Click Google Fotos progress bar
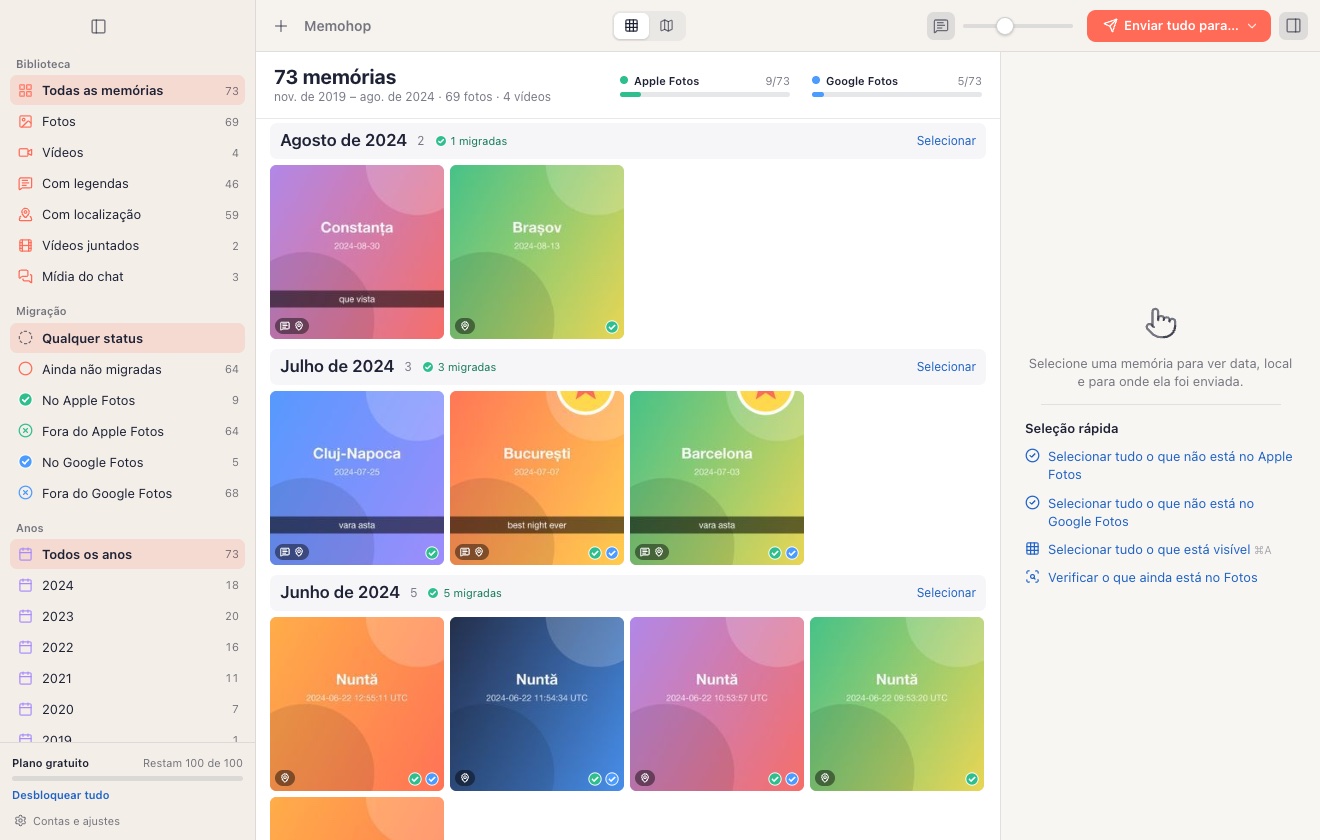 click(x=897, y=94)
